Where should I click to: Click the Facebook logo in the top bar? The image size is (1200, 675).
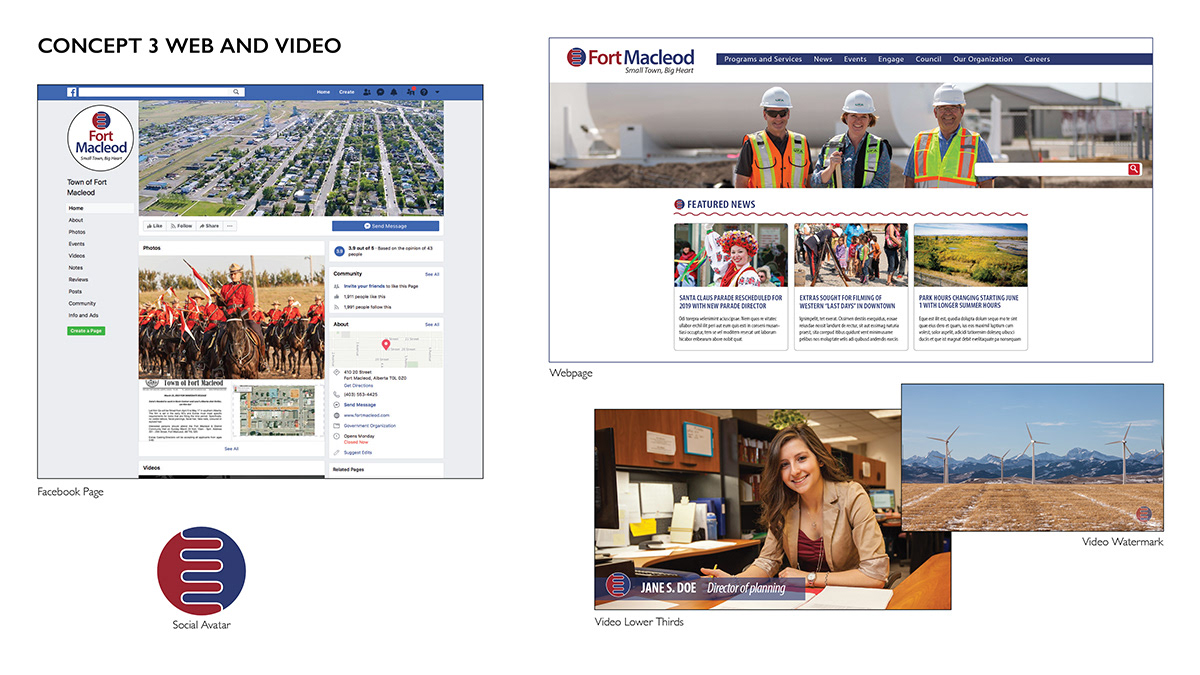click(x=72, y=91)
